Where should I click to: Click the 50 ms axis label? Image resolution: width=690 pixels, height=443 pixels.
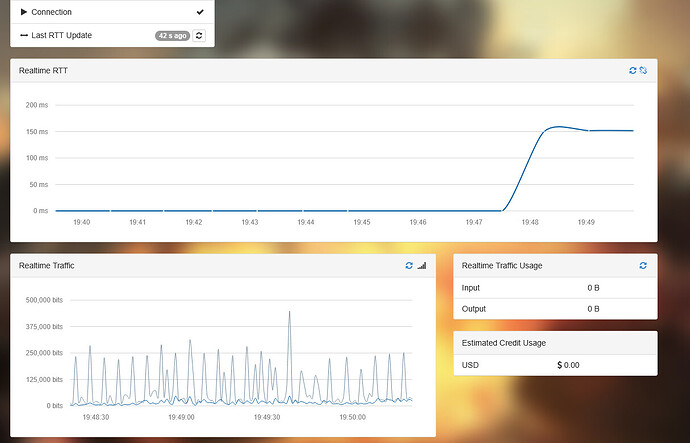pyautogui.click(x=39, y=185)
